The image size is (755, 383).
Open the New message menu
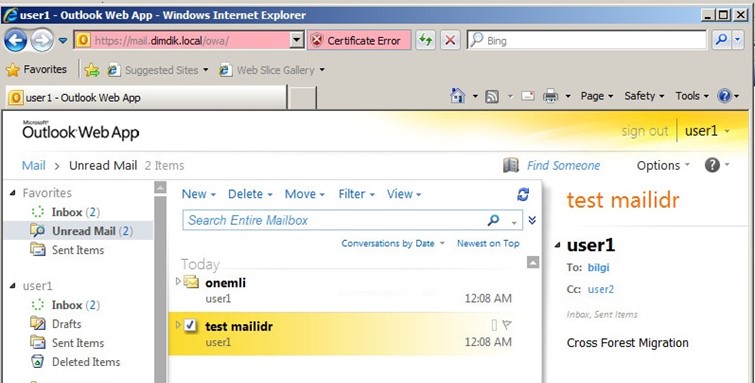pos(198,194)
